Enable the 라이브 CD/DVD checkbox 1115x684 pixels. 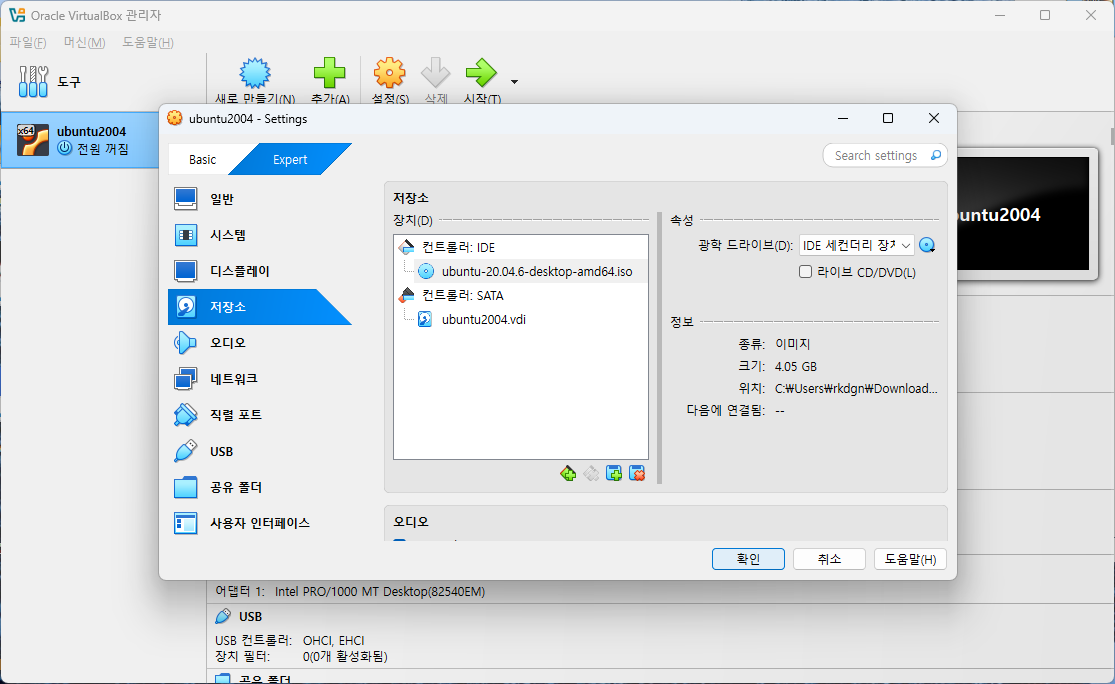[x=806, y=272]
